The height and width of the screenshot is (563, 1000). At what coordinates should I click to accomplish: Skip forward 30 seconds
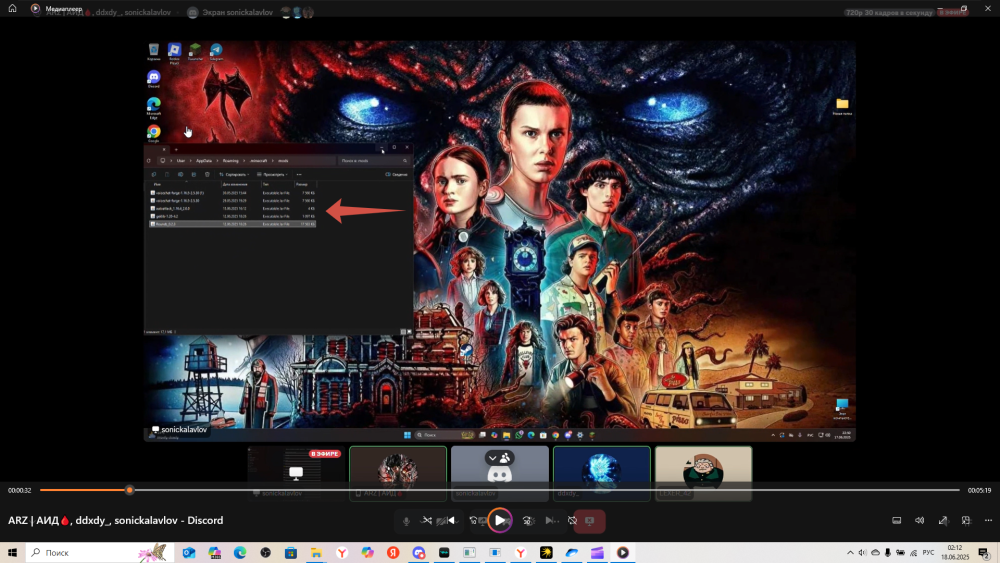tap(528, 521)
